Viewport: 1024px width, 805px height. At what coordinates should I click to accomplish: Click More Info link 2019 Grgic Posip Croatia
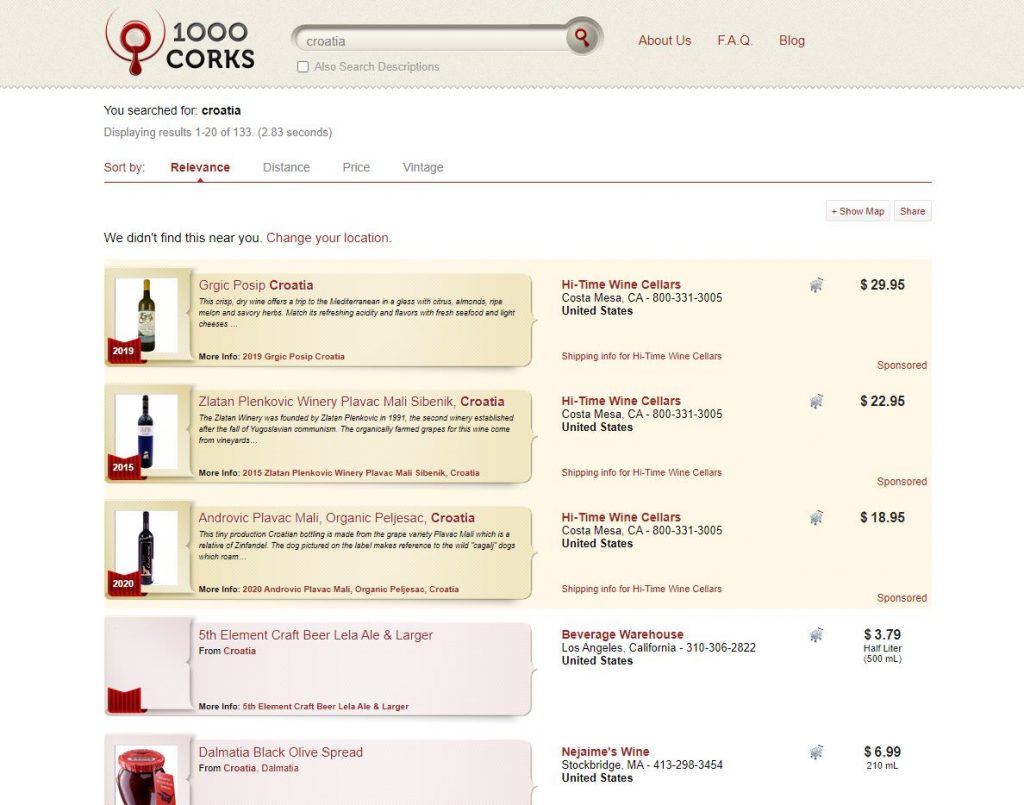tap(293, 356)
